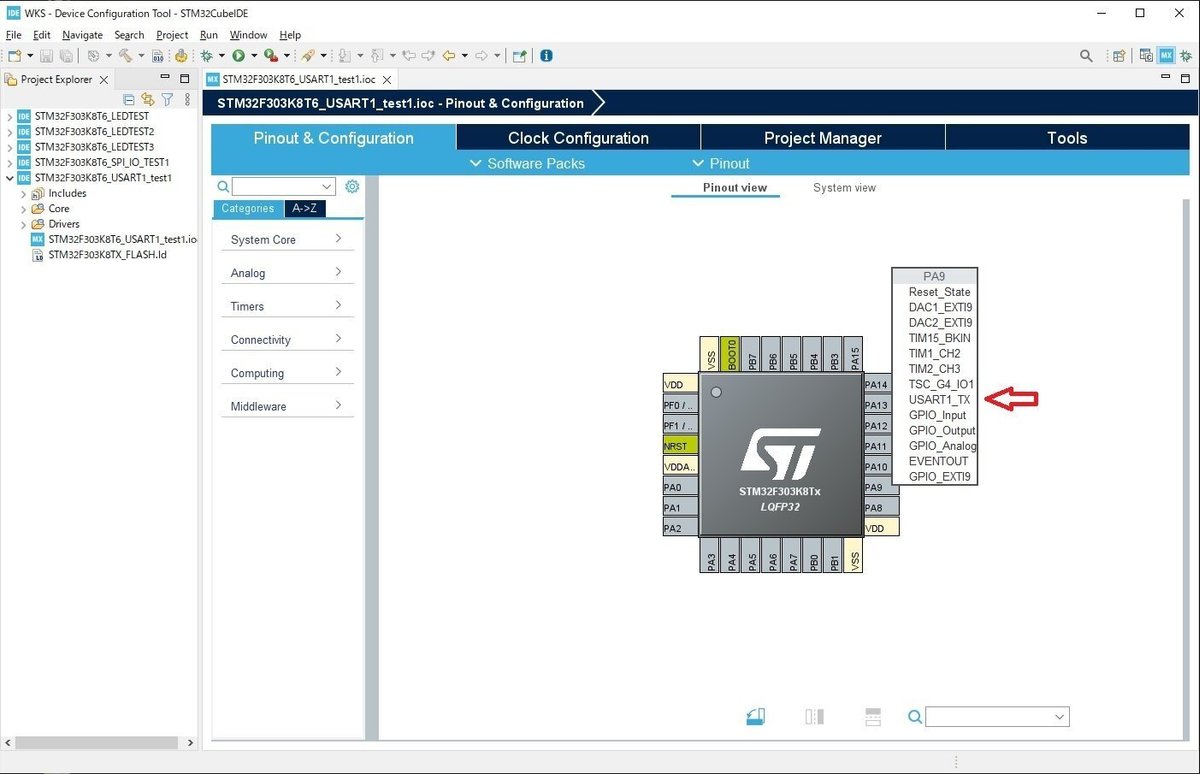Open the Project Explorer view menu dots
Image resolution: width=1200 pixels, height=774 pixels.
[x=187, y=99]
